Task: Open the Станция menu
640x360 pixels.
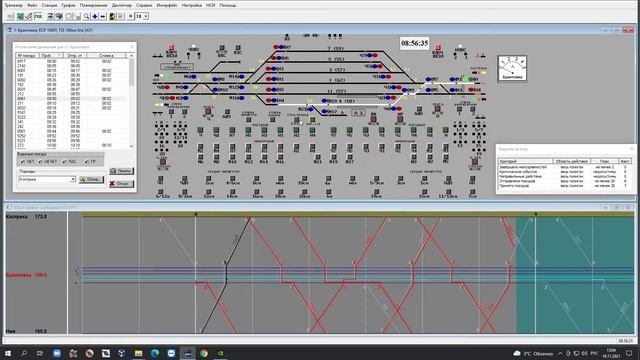Action: pyautogui.click(x=49, y=5)
